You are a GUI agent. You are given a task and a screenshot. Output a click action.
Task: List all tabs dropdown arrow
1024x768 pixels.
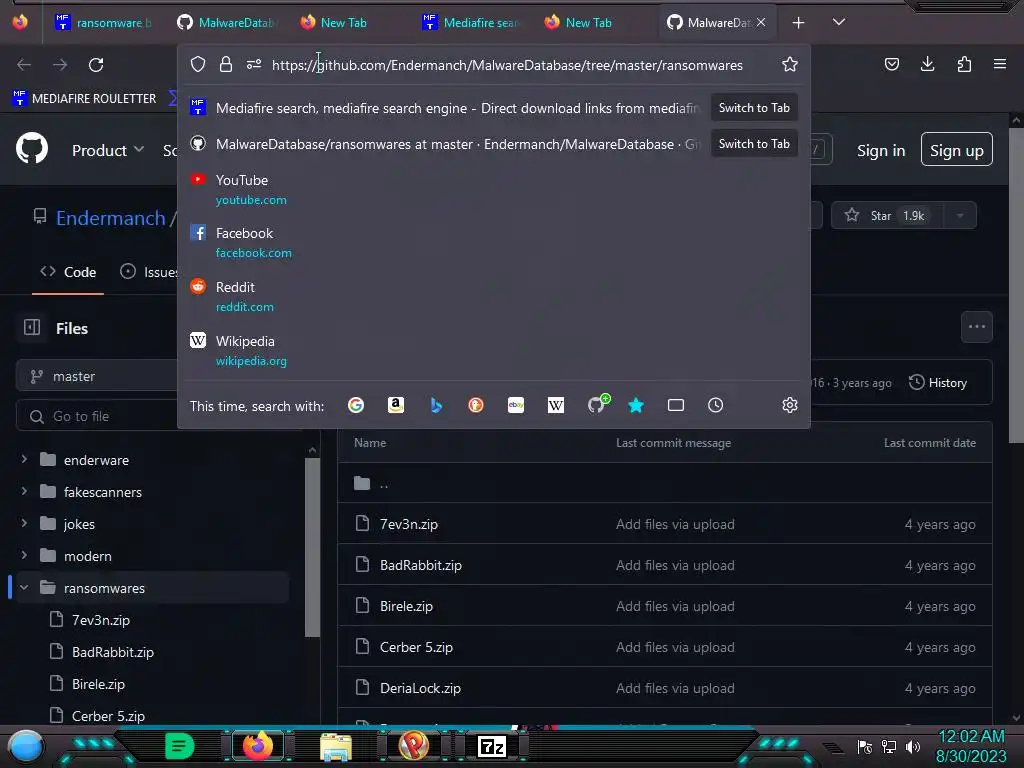tap(839, 22)
